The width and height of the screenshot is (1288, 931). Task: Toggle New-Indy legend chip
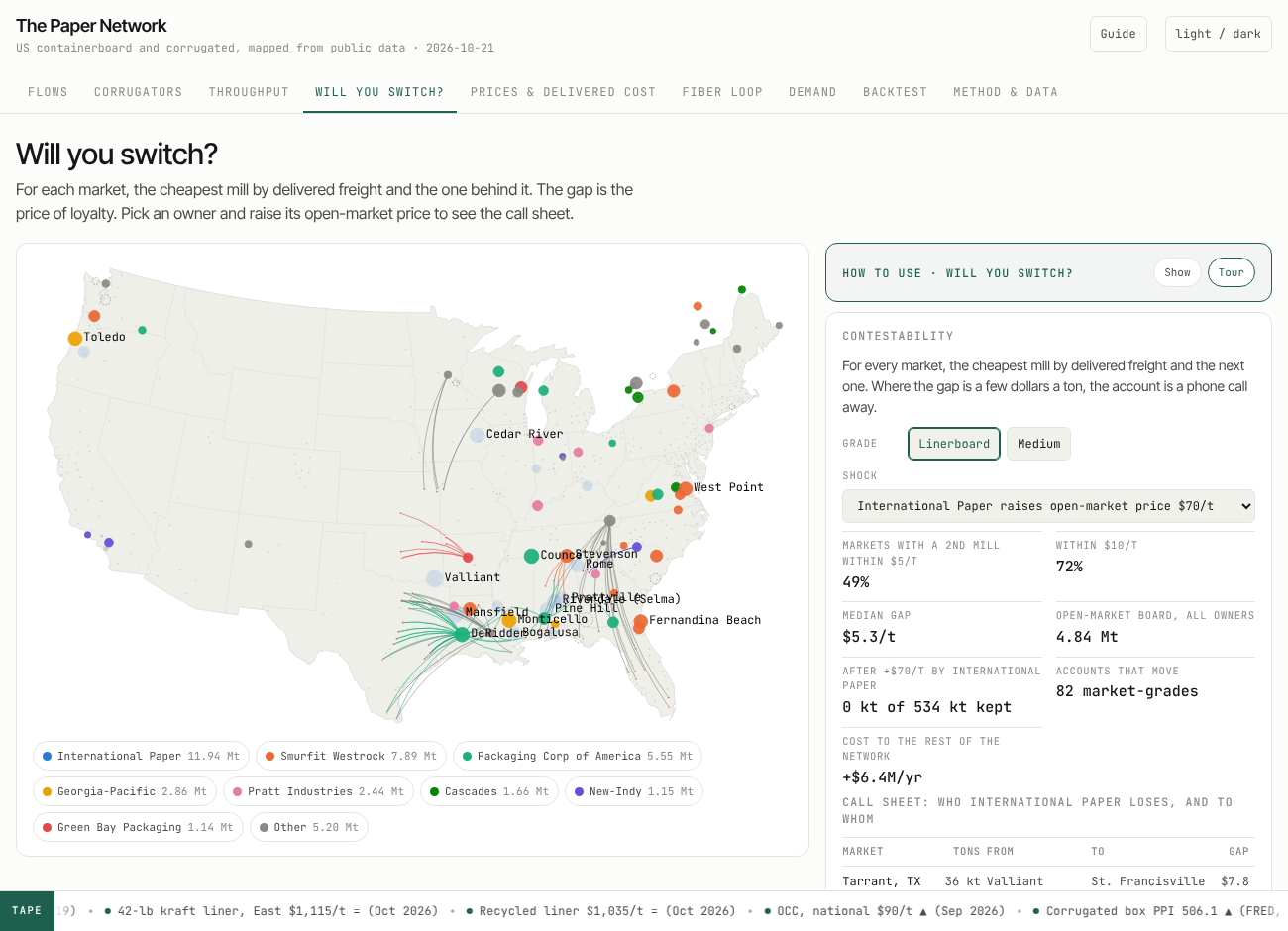point(634,791)
